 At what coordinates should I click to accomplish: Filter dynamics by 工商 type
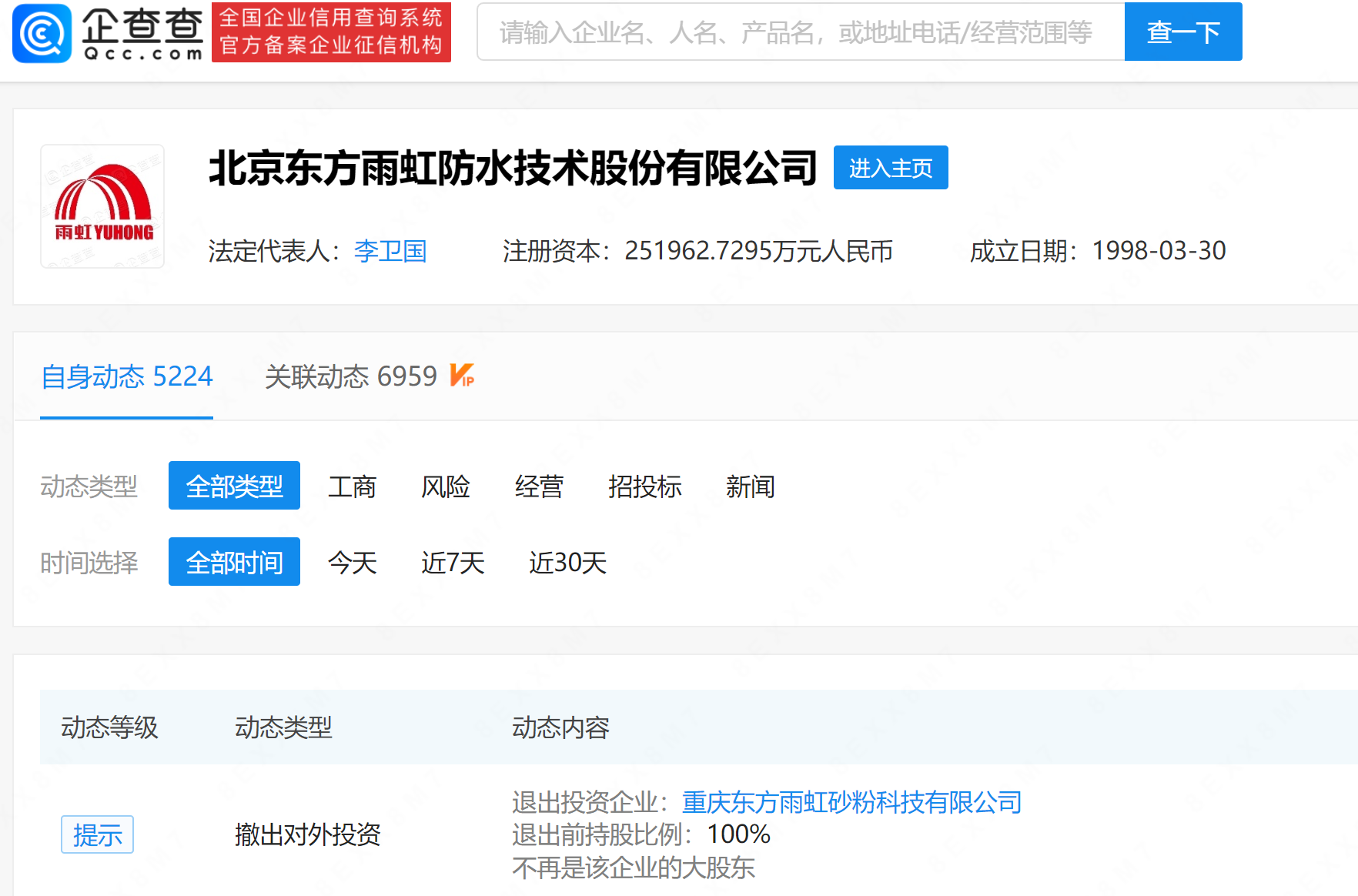coord(352,486)
